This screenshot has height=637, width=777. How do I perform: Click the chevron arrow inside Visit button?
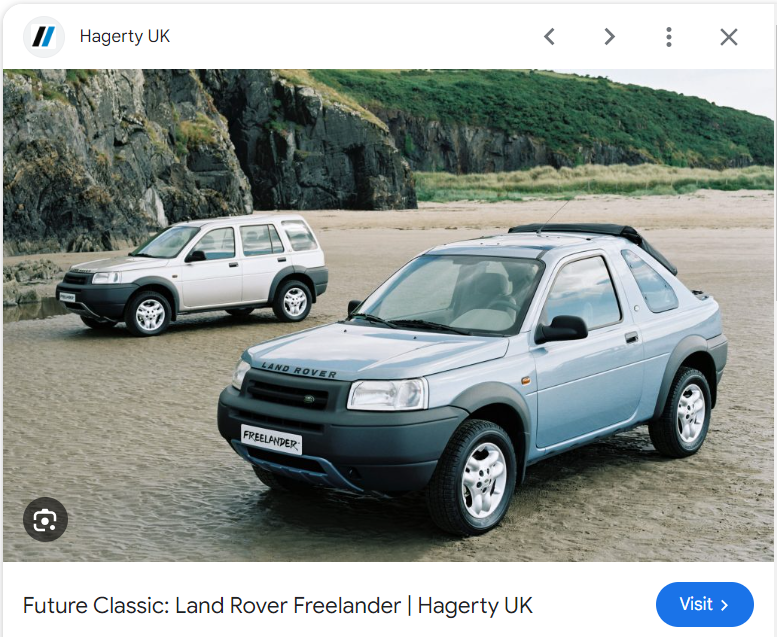pos(724,605)
